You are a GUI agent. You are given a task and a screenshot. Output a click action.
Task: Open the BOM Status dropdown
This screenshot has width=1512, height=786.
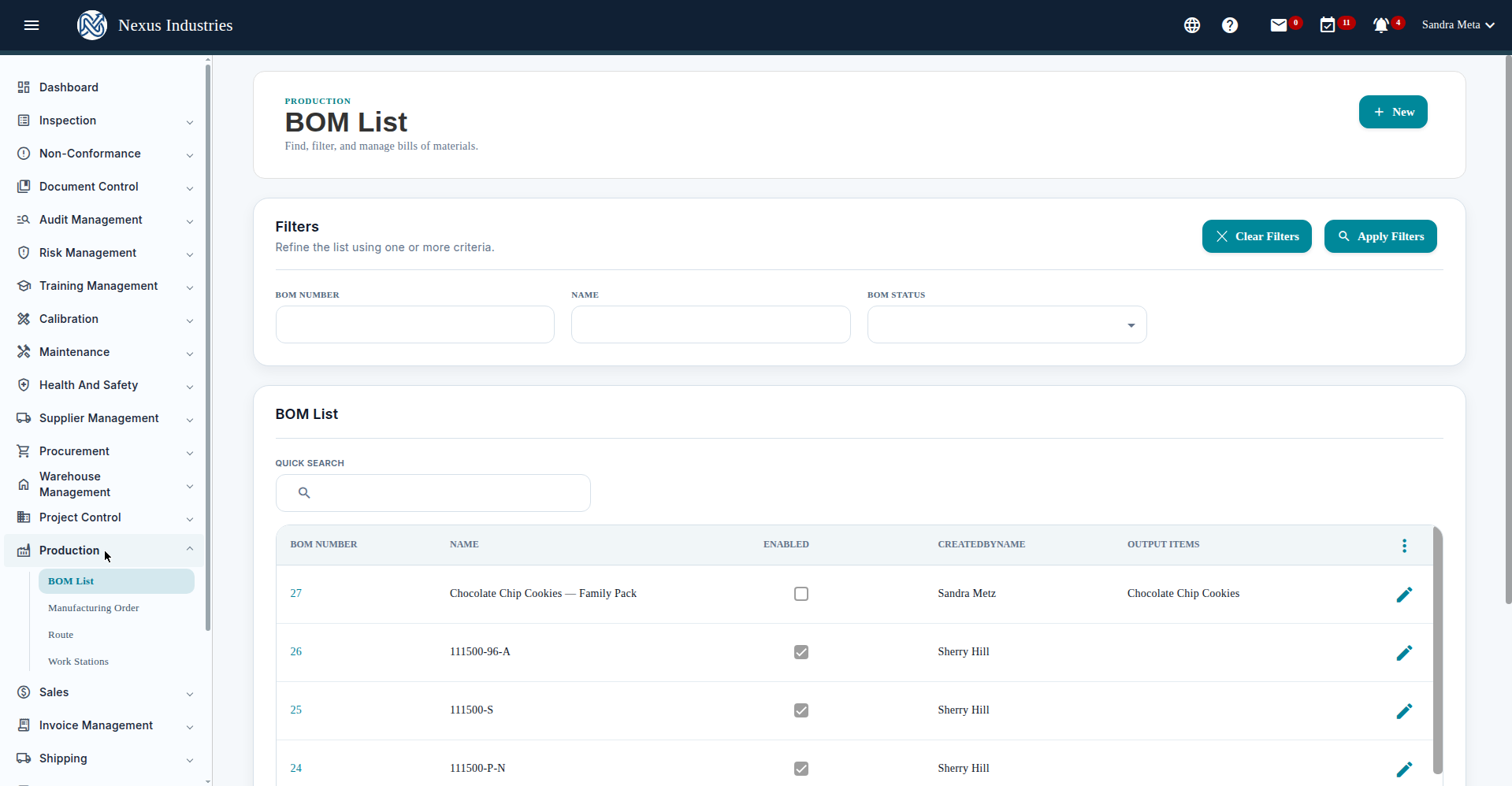click(x=1007, y=324)
